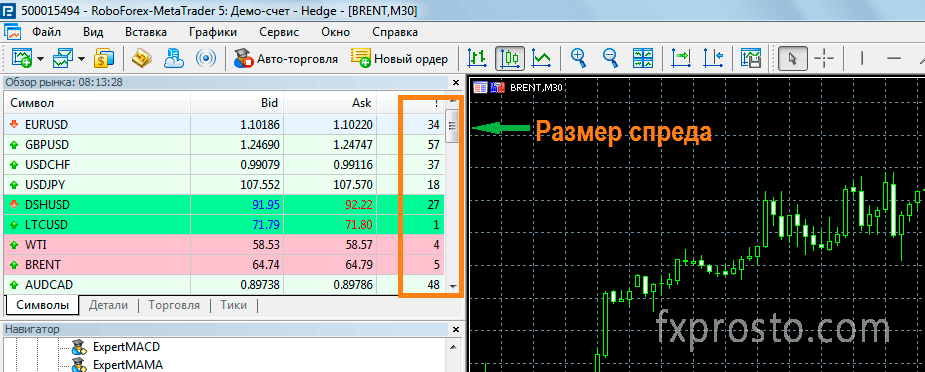
Task: Select the GBPUSD symbol row
Action: point(225,144)
